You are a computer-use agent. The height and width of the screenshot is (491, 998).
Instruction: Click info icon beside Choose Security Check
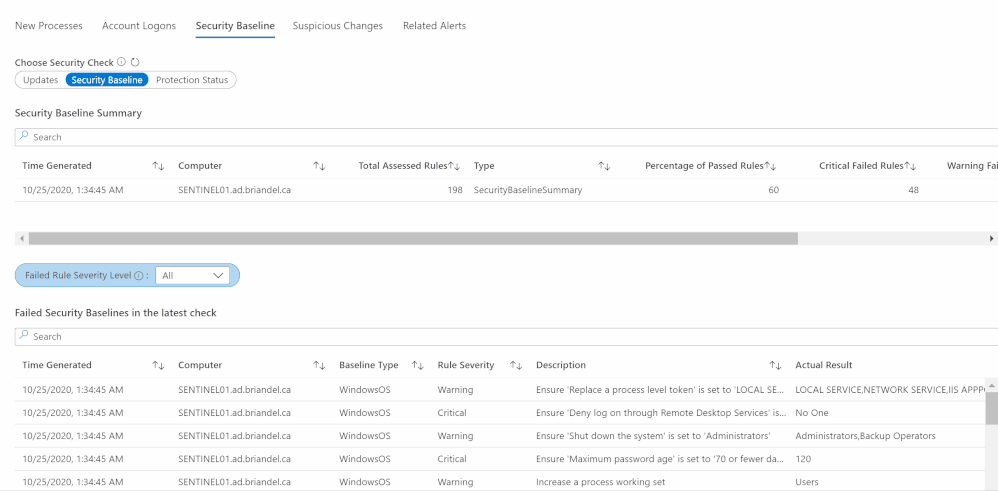click(122, 62)
